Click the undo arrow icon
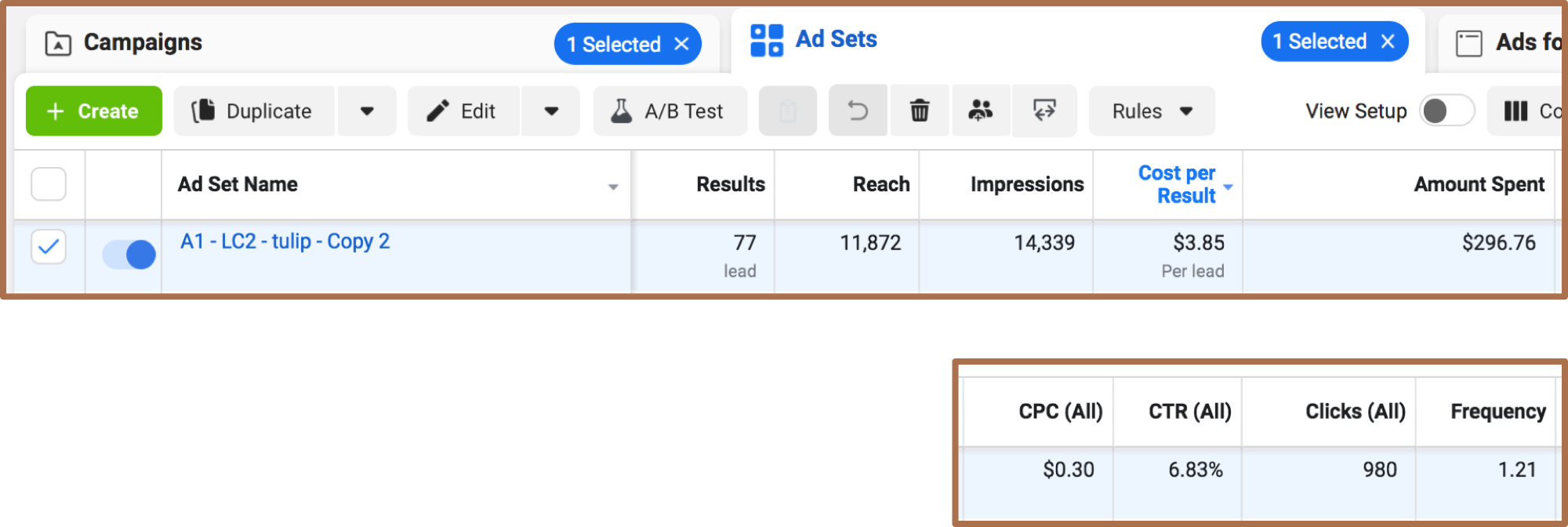This screenshot has width=1568, height=527. pyautogui.click(x=858, y=111)
